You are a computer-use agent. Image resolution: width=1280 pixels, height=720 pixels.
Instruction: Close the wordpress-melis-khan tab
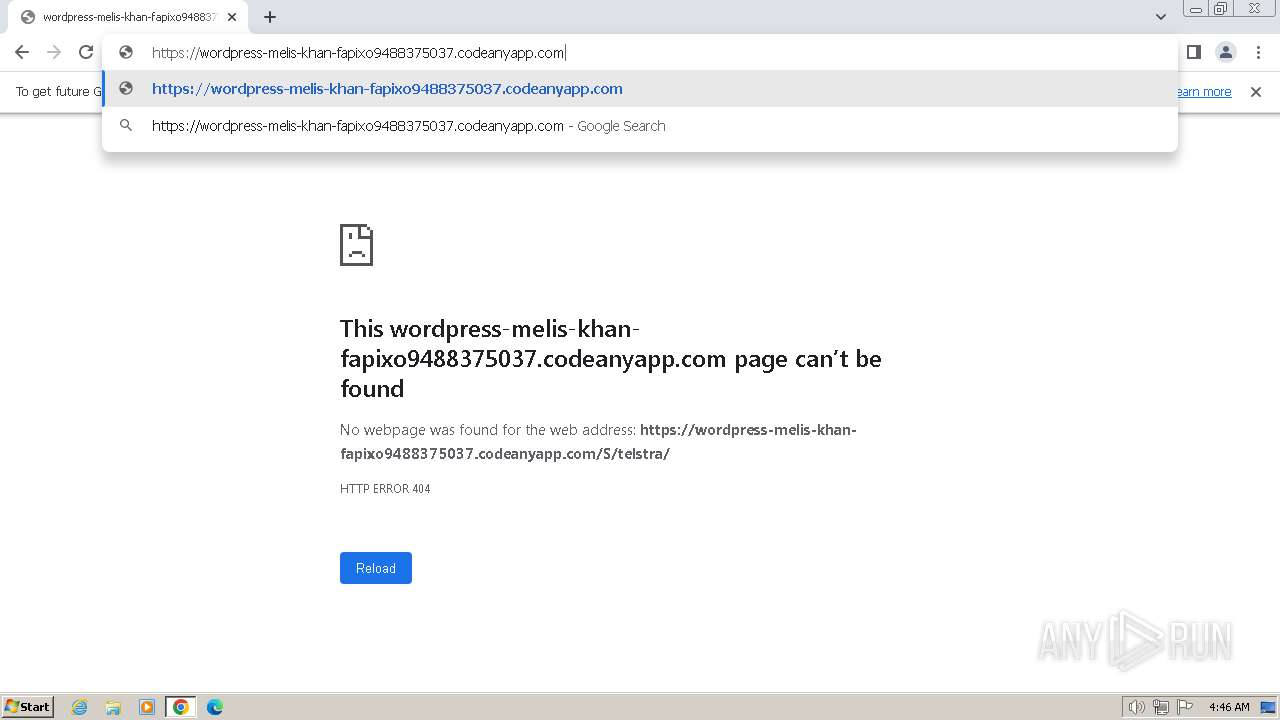point(232,17)
